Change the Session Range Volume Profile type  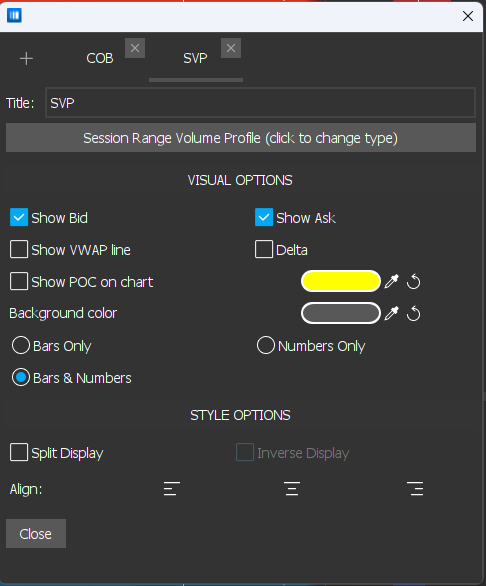click(x=241, y=138)
